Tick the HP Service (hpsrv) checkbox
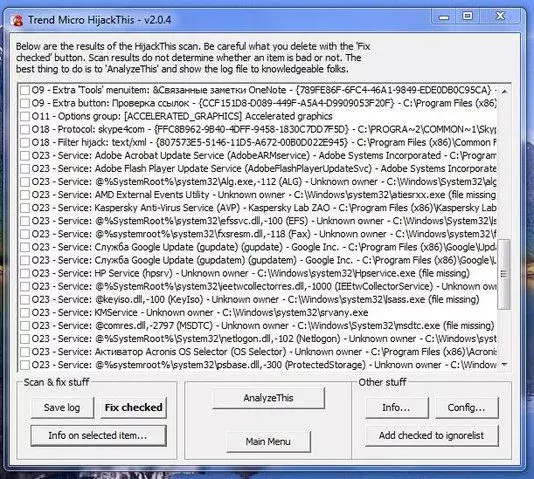 pyautogui.click(x=25, y=273)
